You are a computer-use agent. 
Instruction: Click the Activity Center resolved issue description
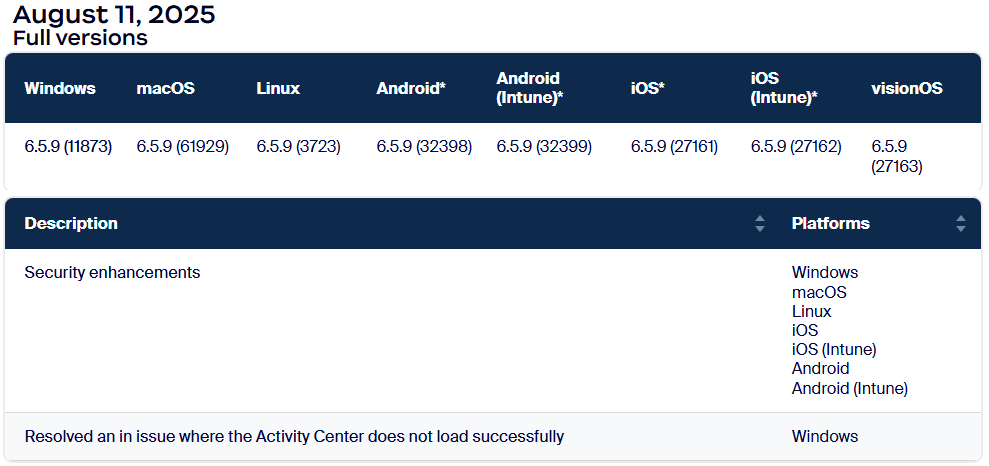[x=294, y=437]
